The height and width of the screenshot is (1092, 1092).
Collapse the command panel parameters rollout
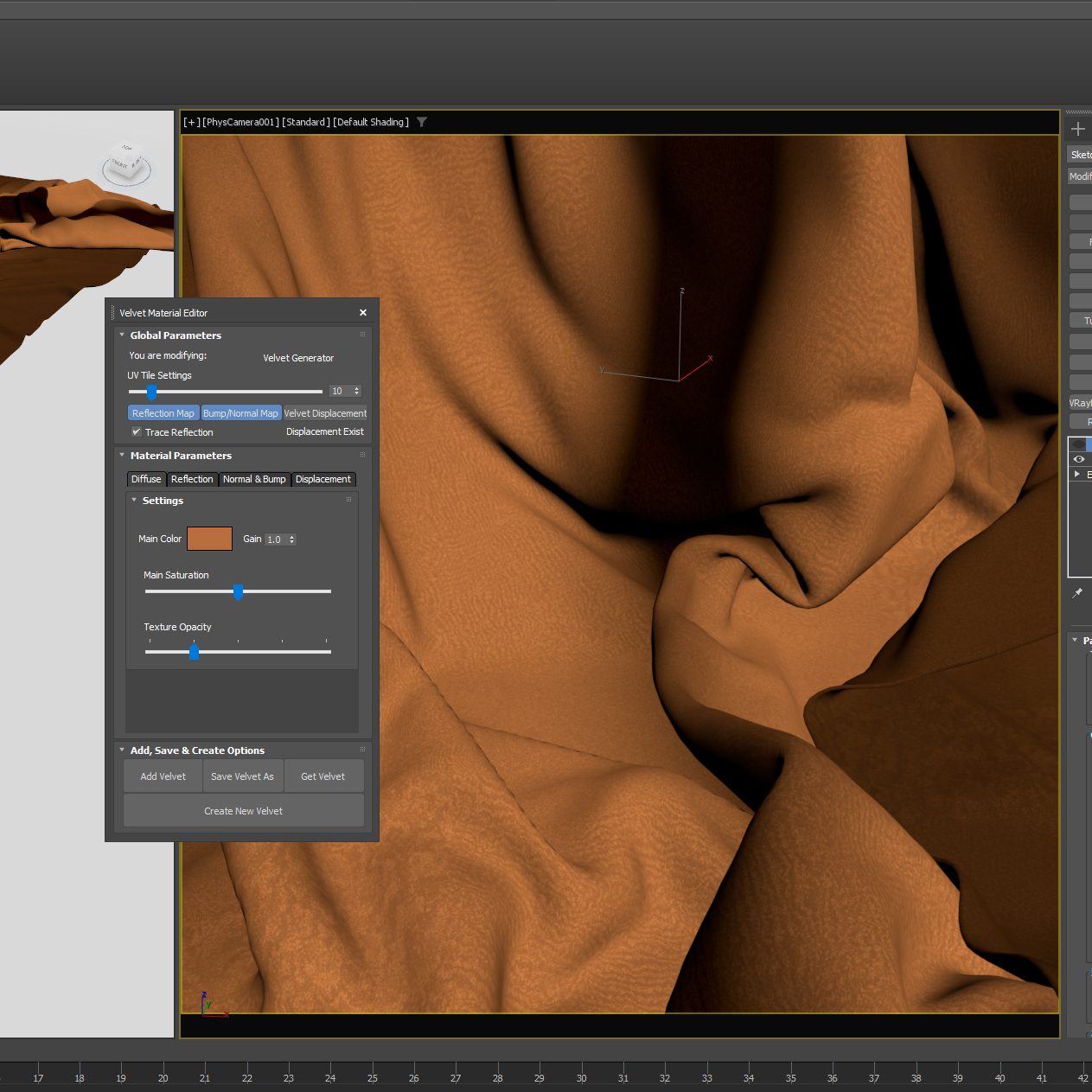1075,640
